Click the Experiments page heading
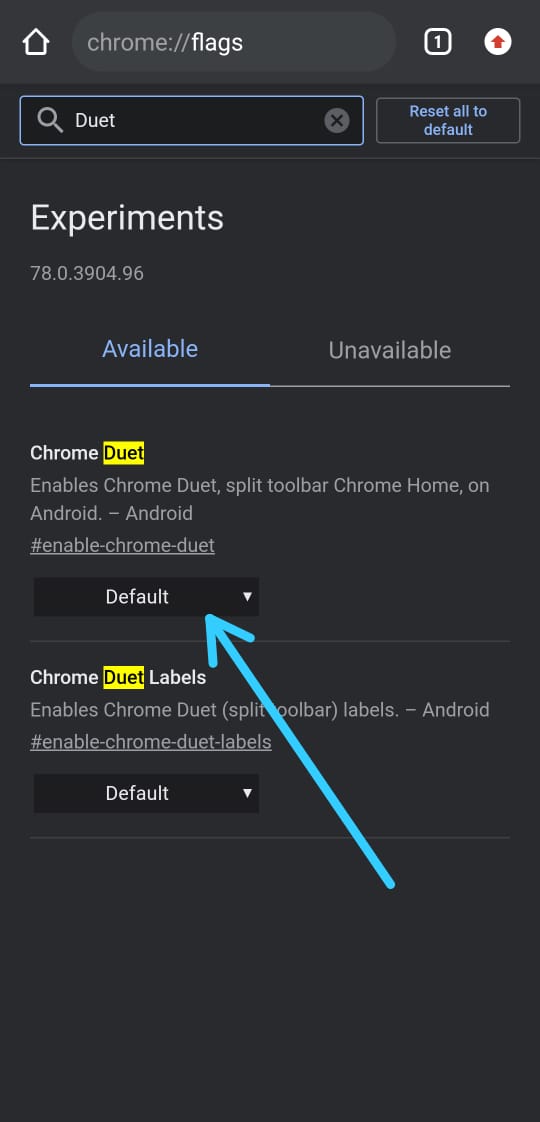This screenshot has width=540, height=1122. (127, 218)
